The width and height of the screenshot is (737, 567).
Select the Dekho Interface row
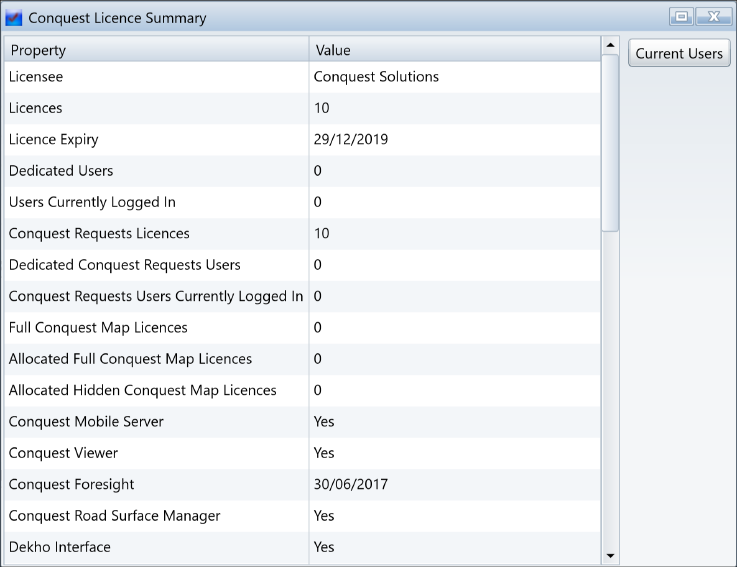click(302, 548)
